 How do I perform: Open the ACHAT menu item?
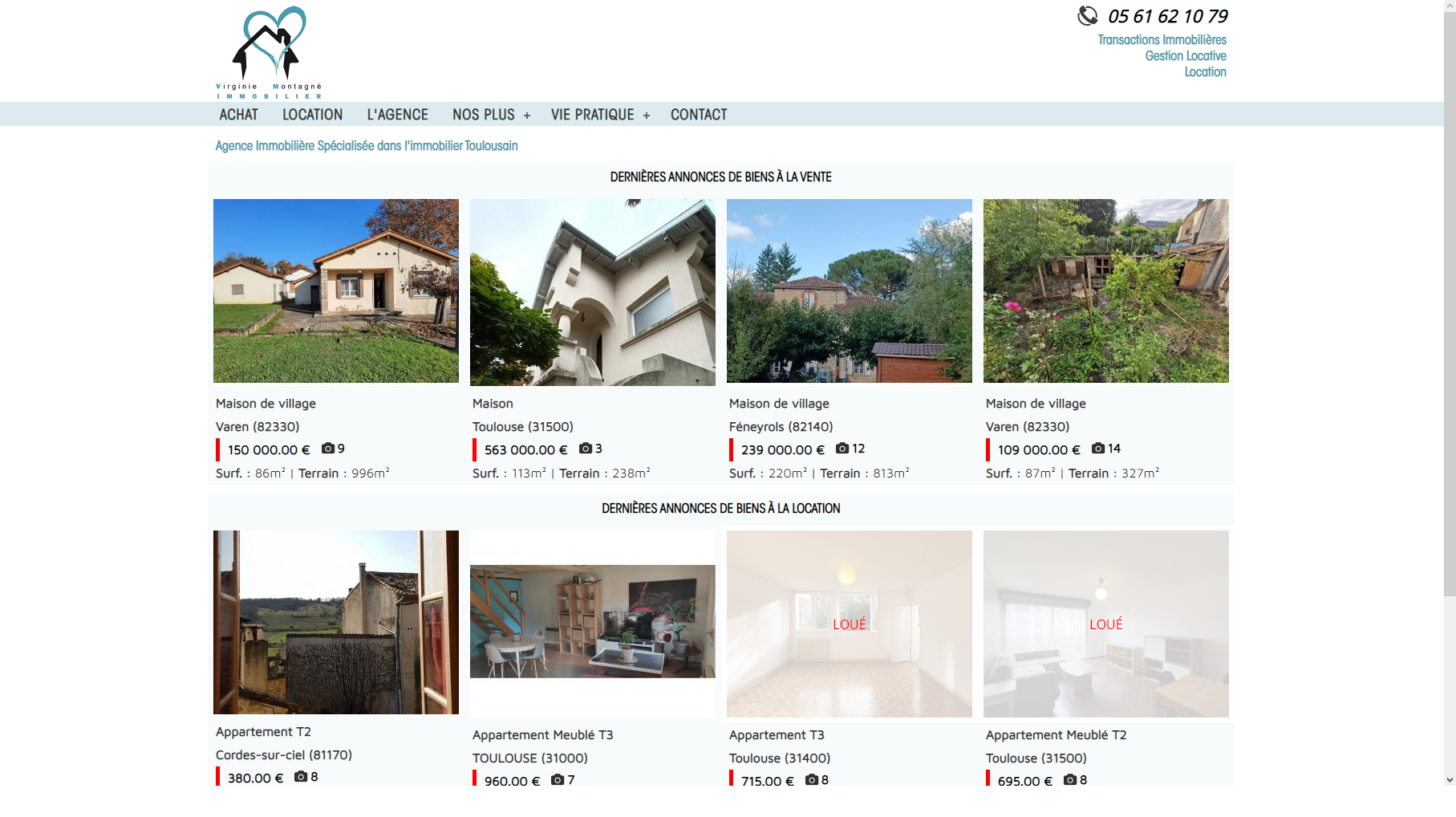[238, 114]
